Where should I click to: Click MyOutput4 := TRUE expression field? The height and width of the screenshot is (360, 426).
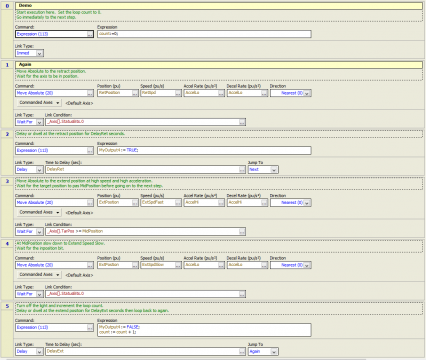tap(204, 151)
